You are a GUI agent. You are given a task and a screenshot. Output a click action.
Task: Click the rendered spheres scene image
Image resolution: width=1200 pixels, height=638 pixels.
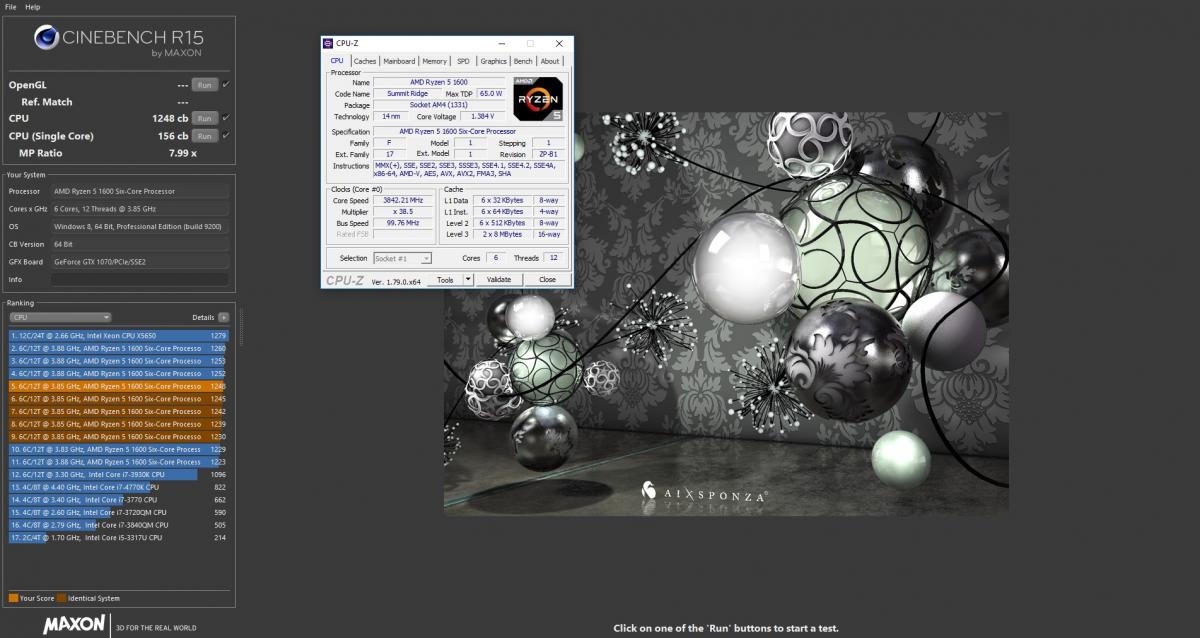pyautogui.click(x=726, y=313)
